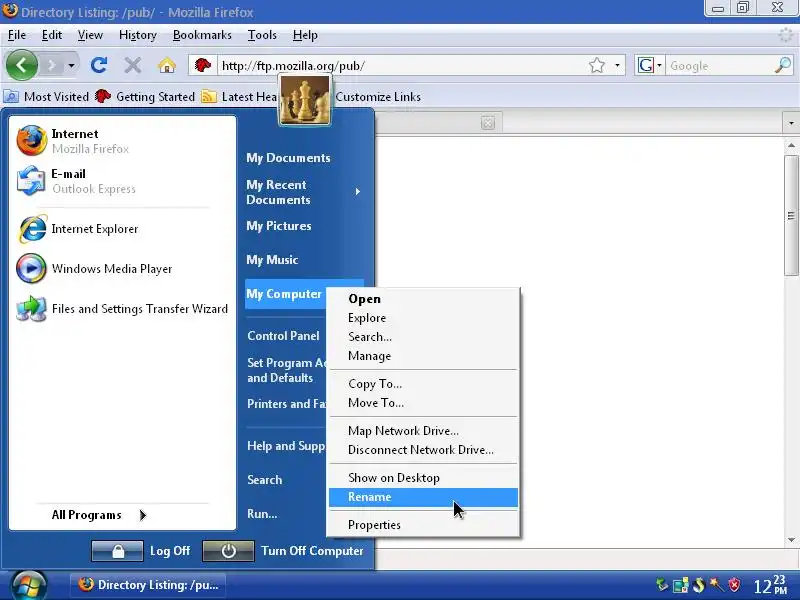Screen dimensions: 800x600
Task: Open the History menu
Action: (137, 35)
